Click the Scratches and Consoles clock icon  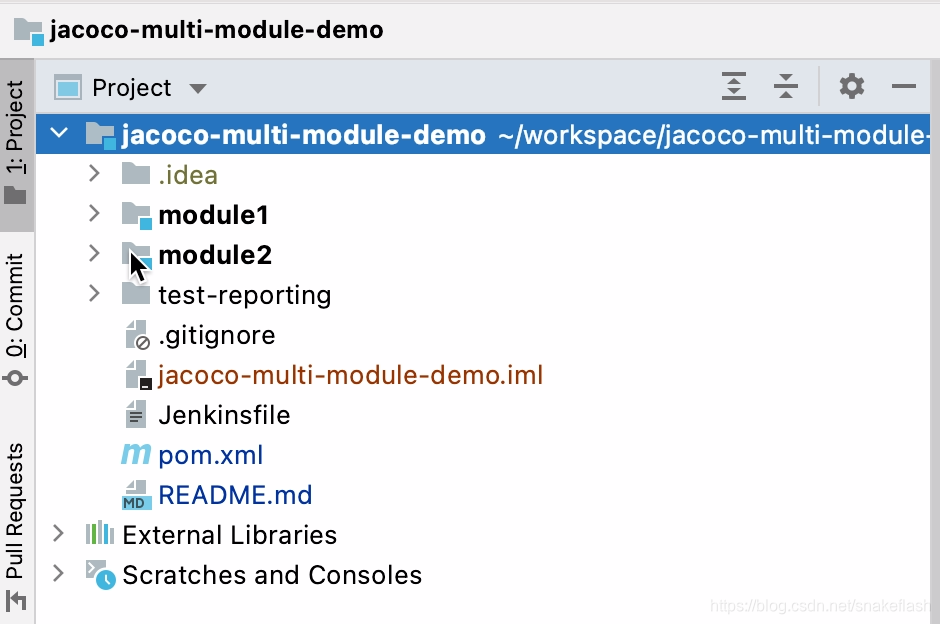click(x=100, y=574)
